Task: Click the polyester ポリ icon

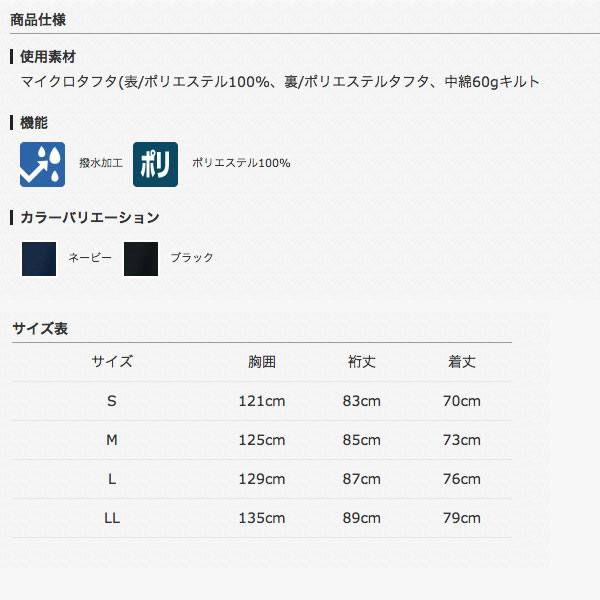Action: [x=155, y=165]
